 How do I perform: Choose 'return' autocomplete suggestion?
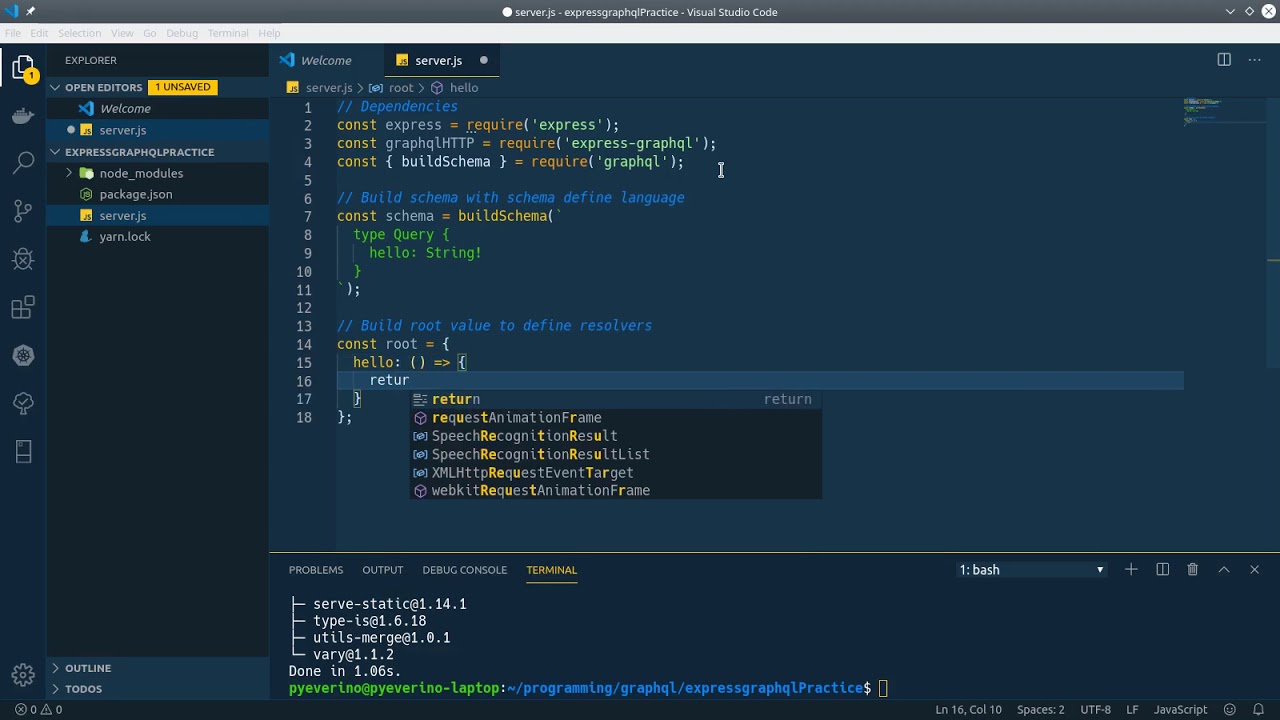point(616,399)
